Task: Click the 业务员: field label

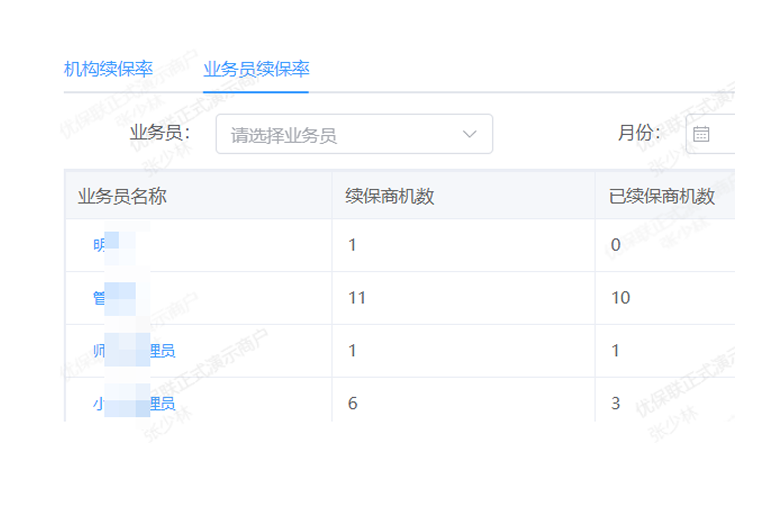Action: 160,133
